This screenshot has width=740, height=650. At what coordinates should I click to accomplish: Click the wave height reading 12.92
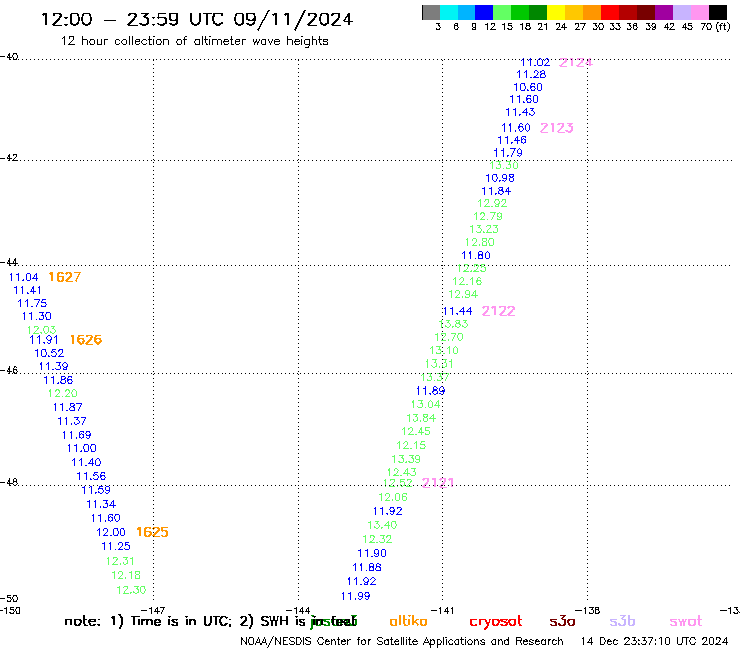[x=492, y=203]
